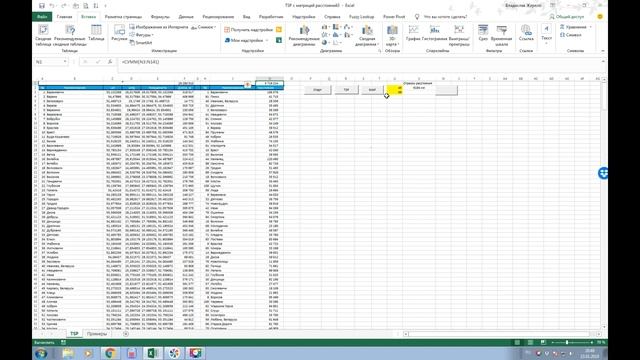Insert a hyperlink (Ссылка)

pos(526,33)
